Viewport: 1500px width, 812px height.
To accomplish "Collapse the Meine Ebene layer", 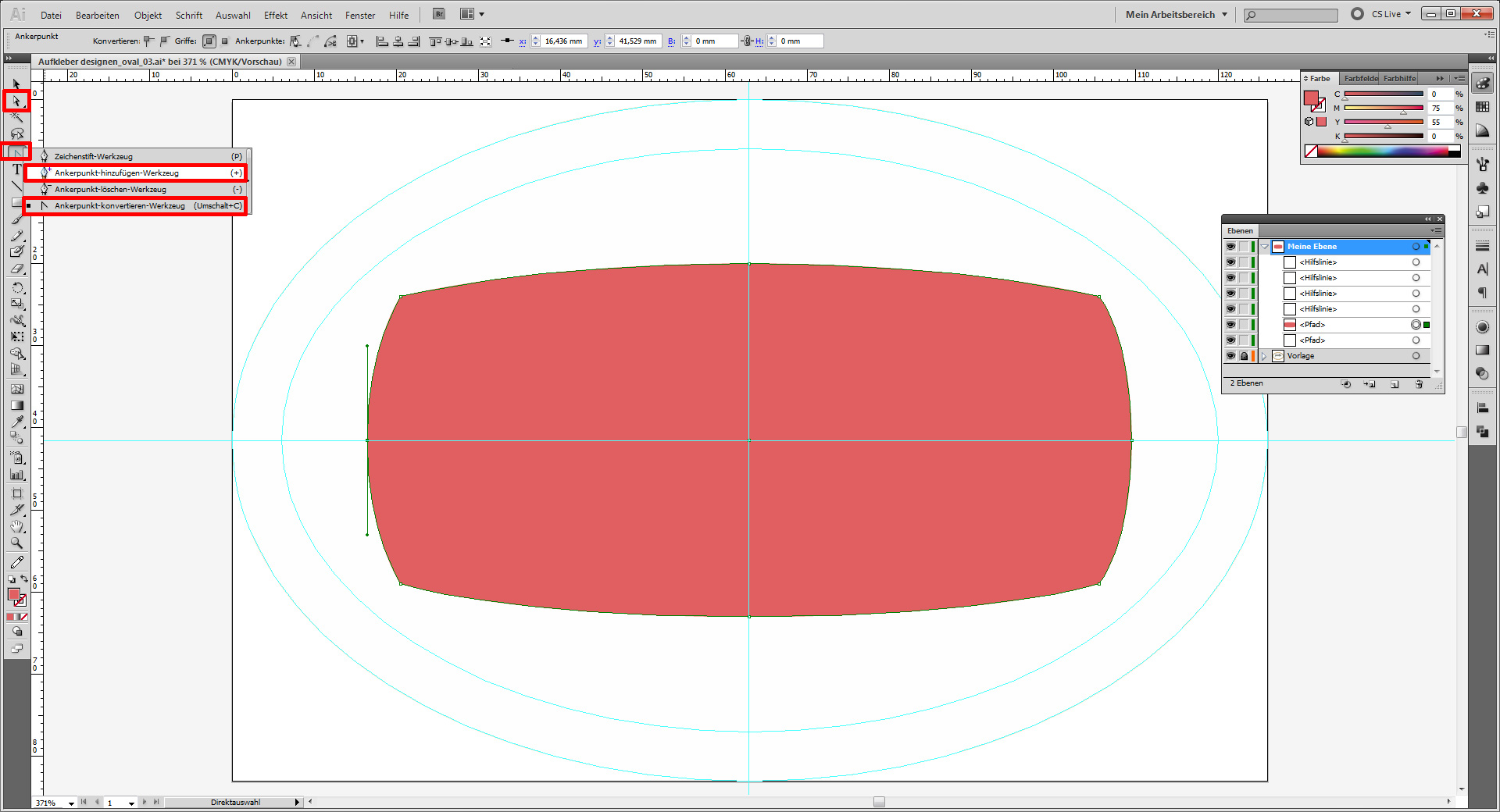I will (x=1264, y=247).
